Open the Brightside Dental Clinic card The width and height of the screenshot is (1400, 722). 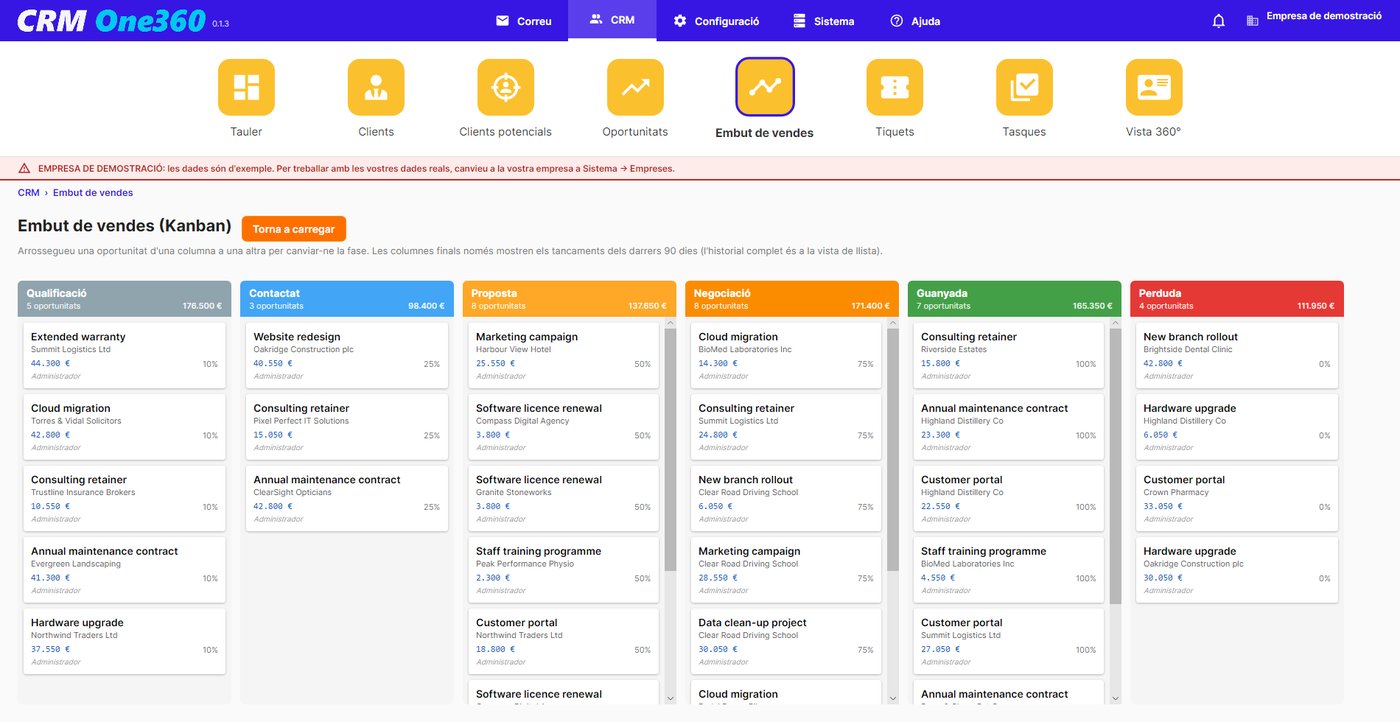click(x=1237, y=356)
